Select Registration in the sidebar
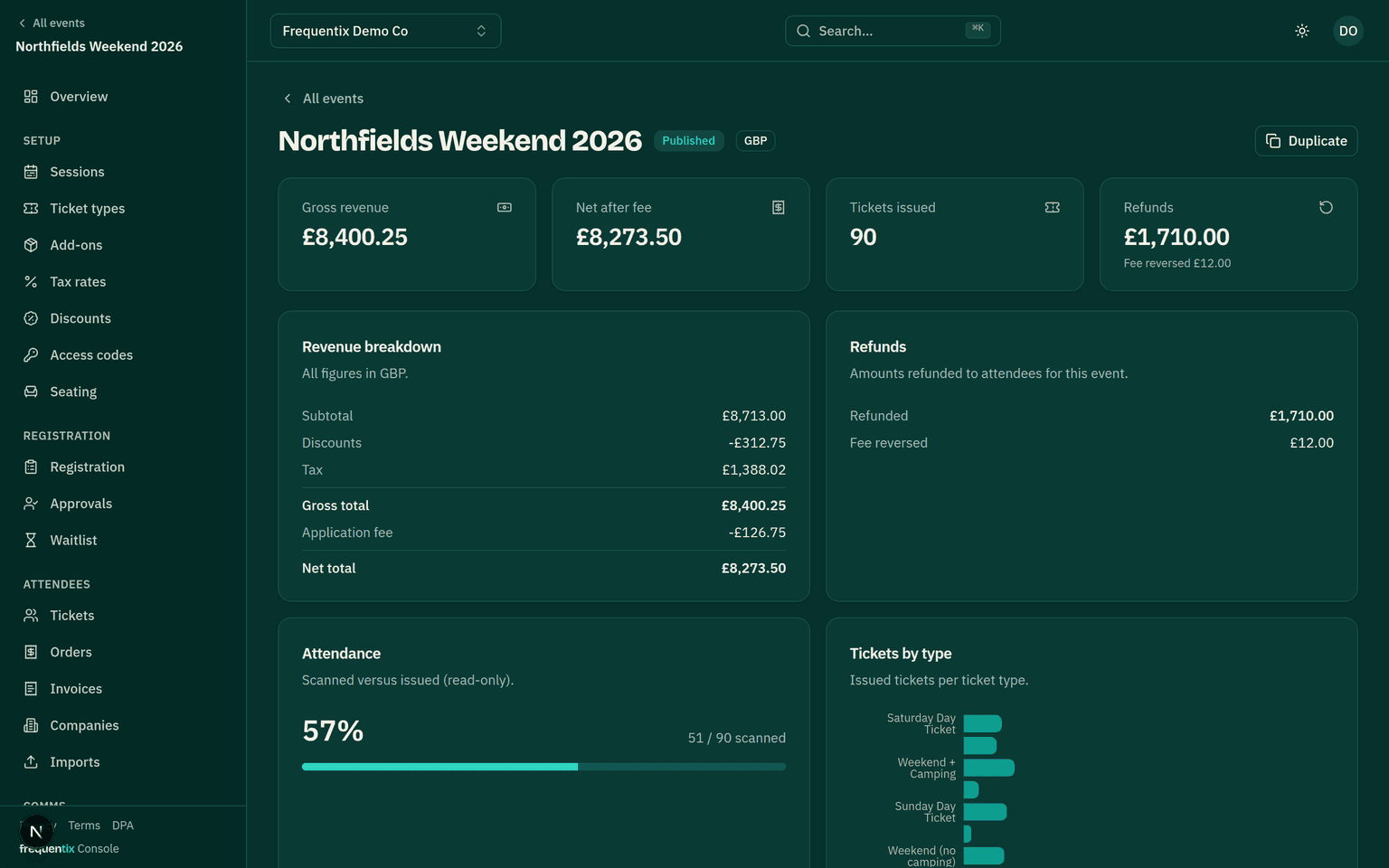Image resolution: width=1389 pixels, height=868 pixels. (x=123, y=467)
